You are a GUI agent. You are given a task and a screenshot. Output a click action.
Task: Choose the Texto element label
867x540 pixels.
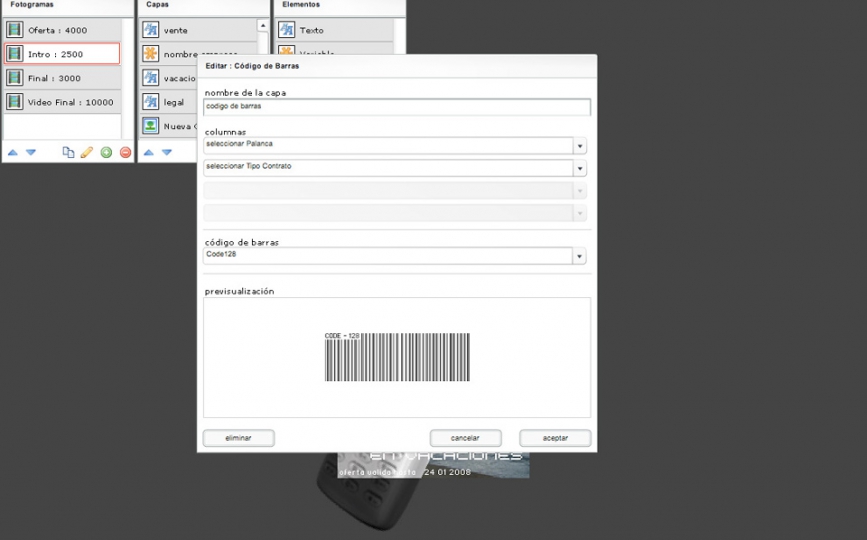click(x=311, y=30)
